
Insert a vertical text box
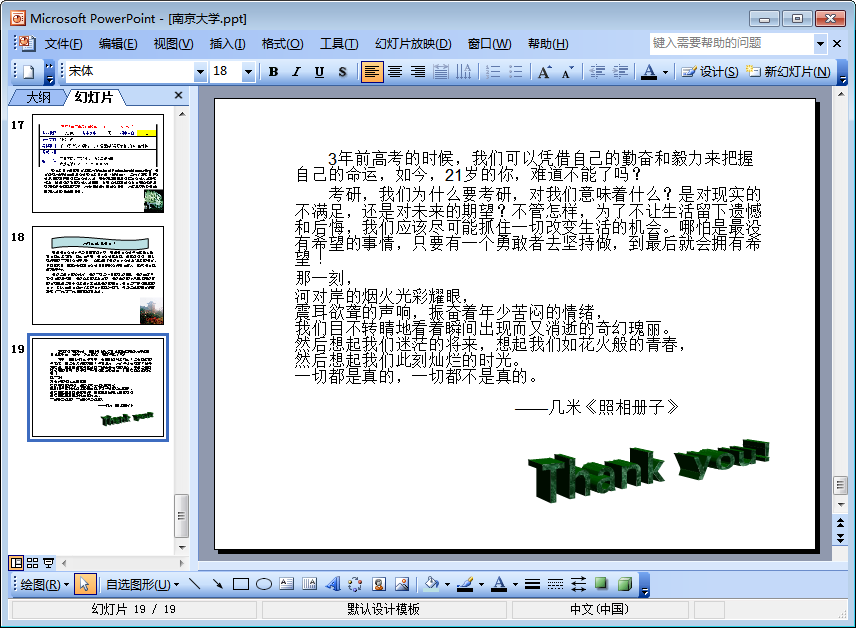coord(310,584)
